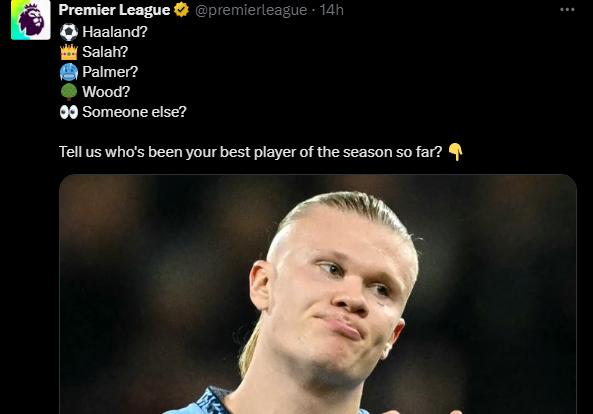Open the attached Haaland photo
The height and width of the screenshot is (414, 593).
click(x=318, y=294)
